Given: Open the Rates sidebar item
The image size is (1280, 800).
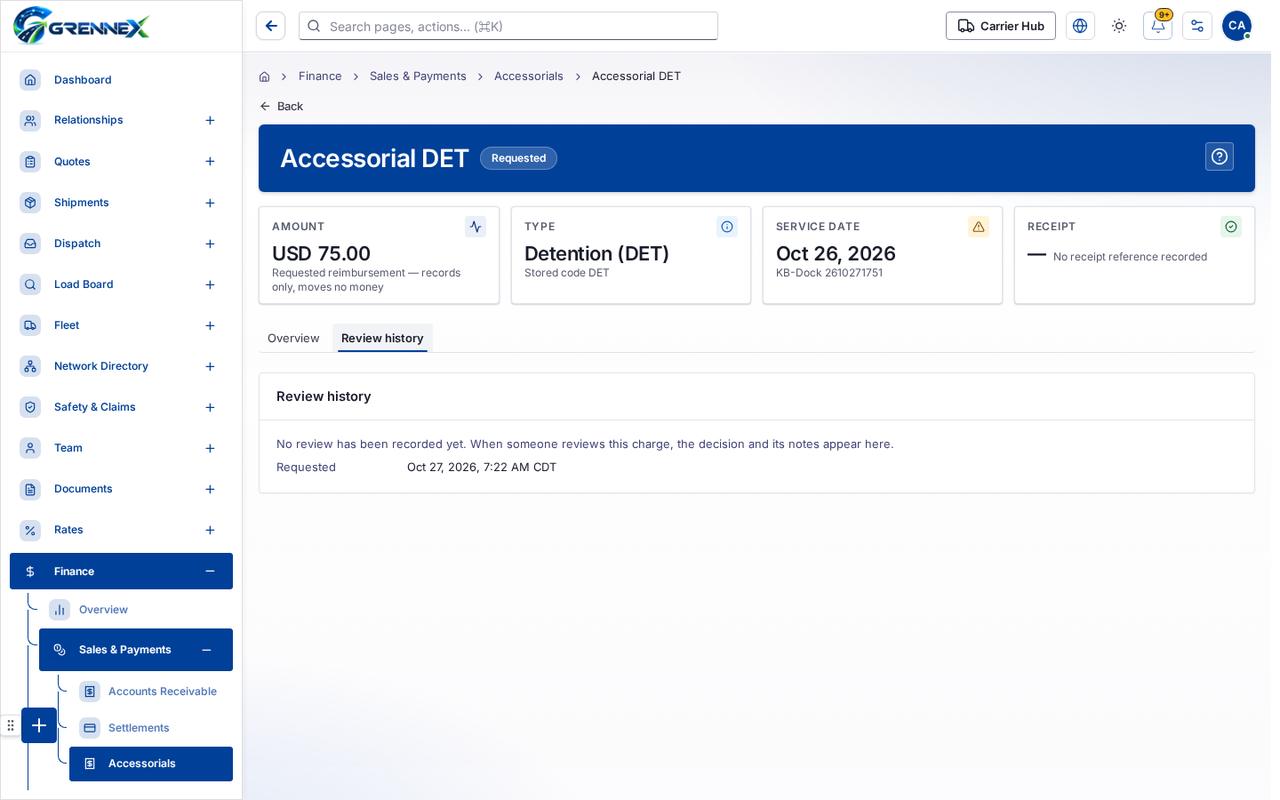Looking at the screenshot, I should (x=121, y=530).
